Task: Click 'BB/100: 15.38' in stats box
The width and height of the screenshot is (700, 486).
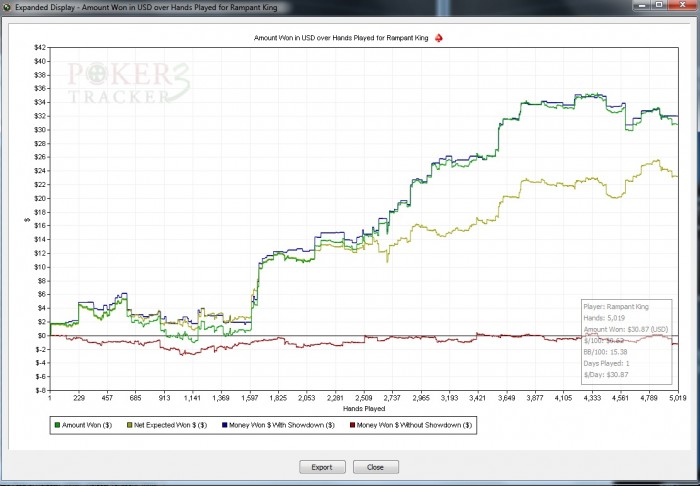Action: [605, 352]
